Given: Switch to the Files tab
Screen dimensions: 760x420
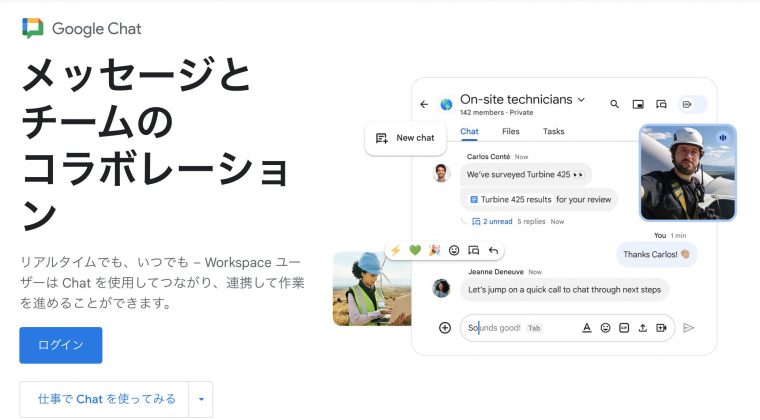Looking at the screenshot, I should tap(510, 131).
